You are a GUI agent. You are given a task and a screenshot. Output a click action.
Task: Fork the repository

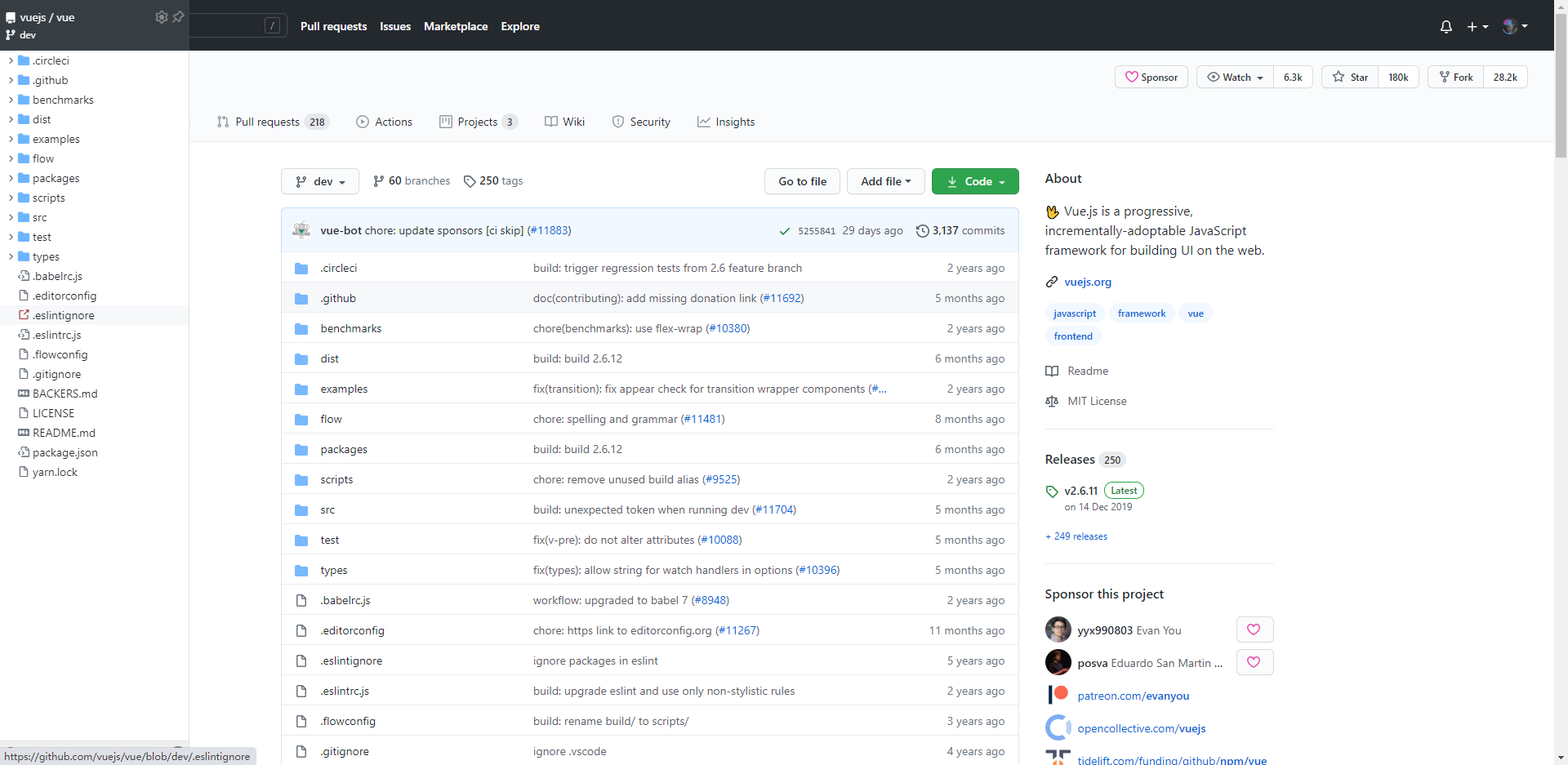(1455, 77)
